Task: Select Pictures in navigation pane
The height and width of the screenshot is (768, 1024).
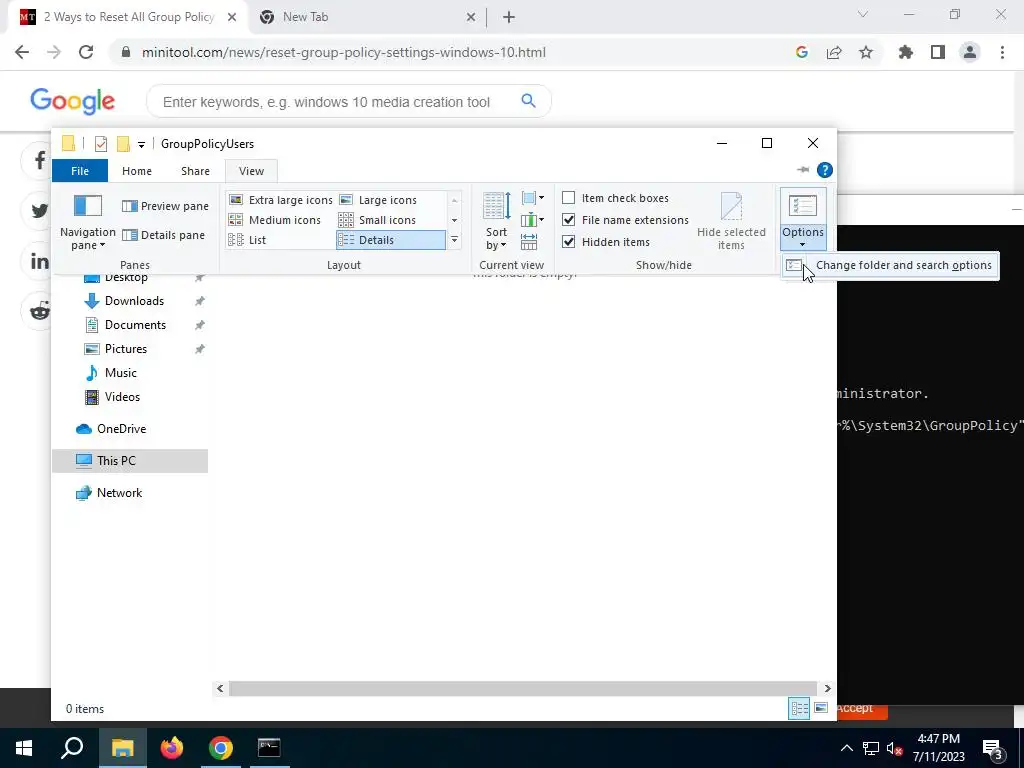Action: tap(126, 349)
